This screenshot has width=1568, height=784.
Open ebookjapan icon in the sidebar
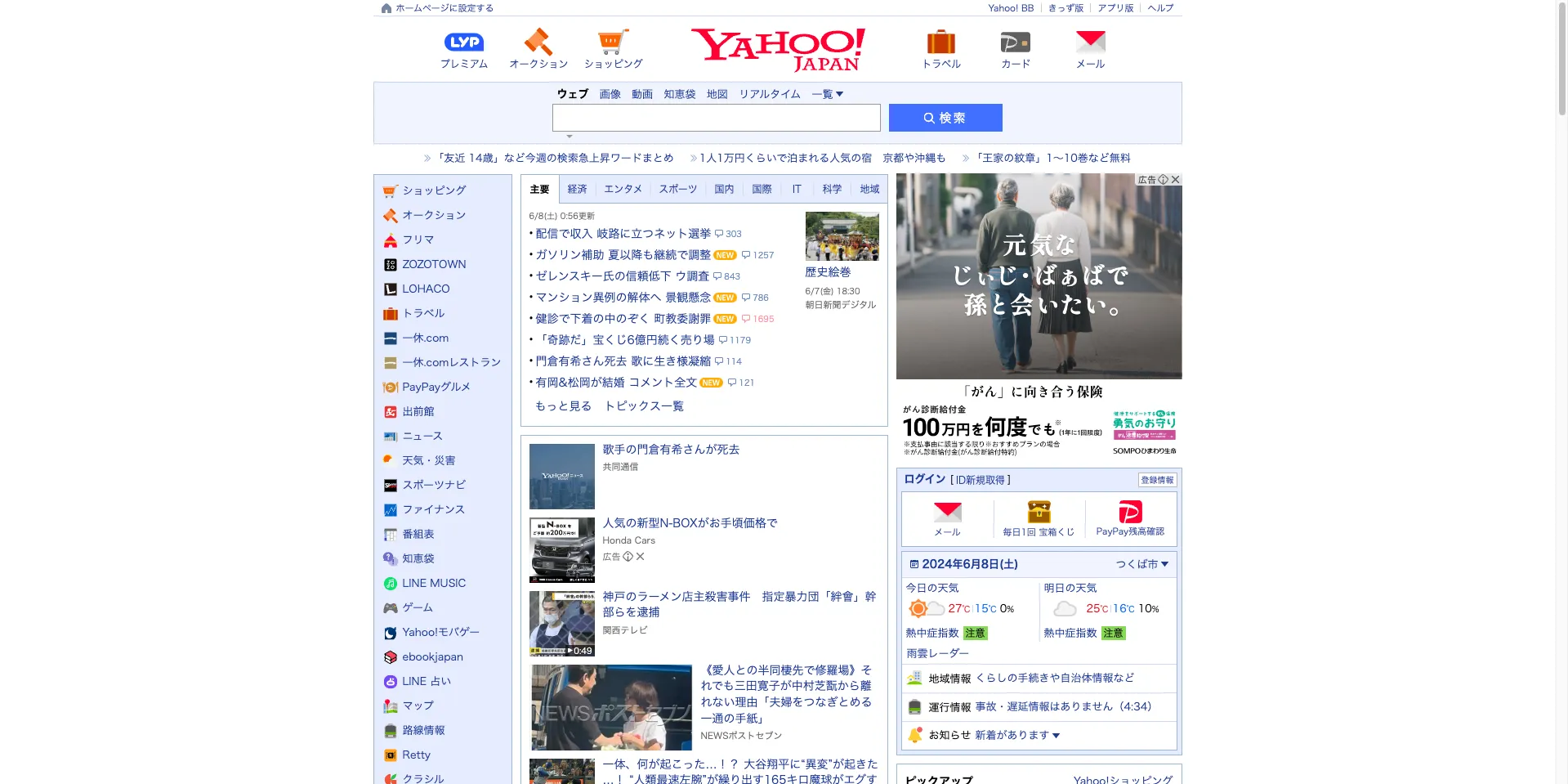(x=391, y=657)
